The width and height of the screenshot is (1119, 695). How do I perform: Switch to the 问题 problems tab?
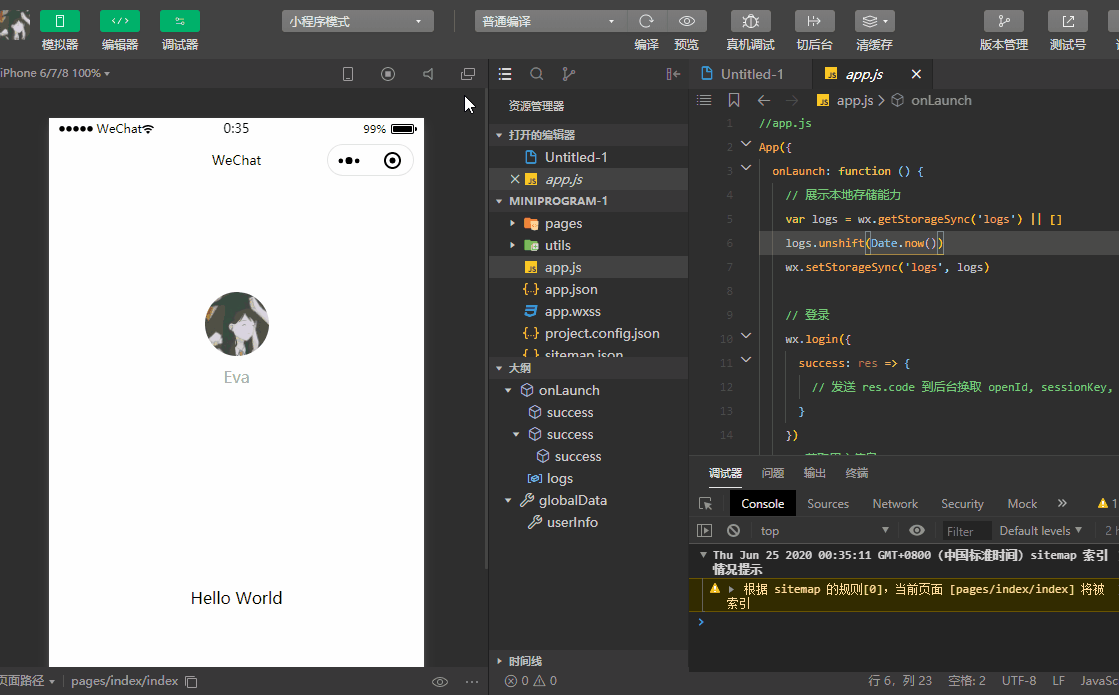coord(773,473)
